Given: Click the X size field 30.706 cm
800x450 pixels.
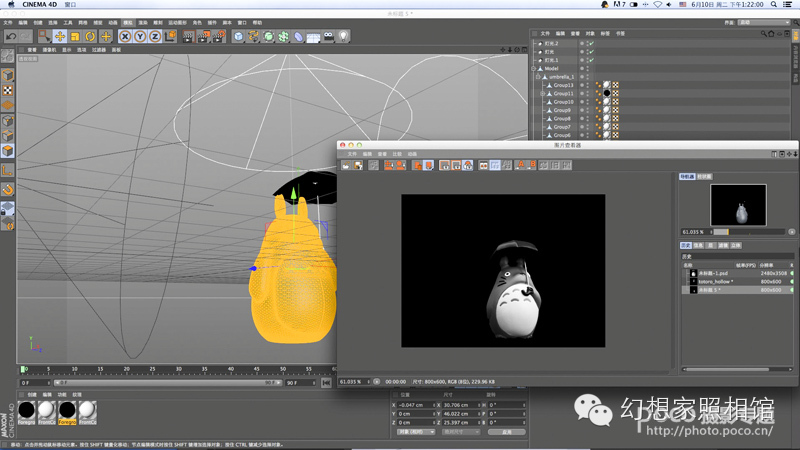Looking at the screenshot, I should coord(461,405).
